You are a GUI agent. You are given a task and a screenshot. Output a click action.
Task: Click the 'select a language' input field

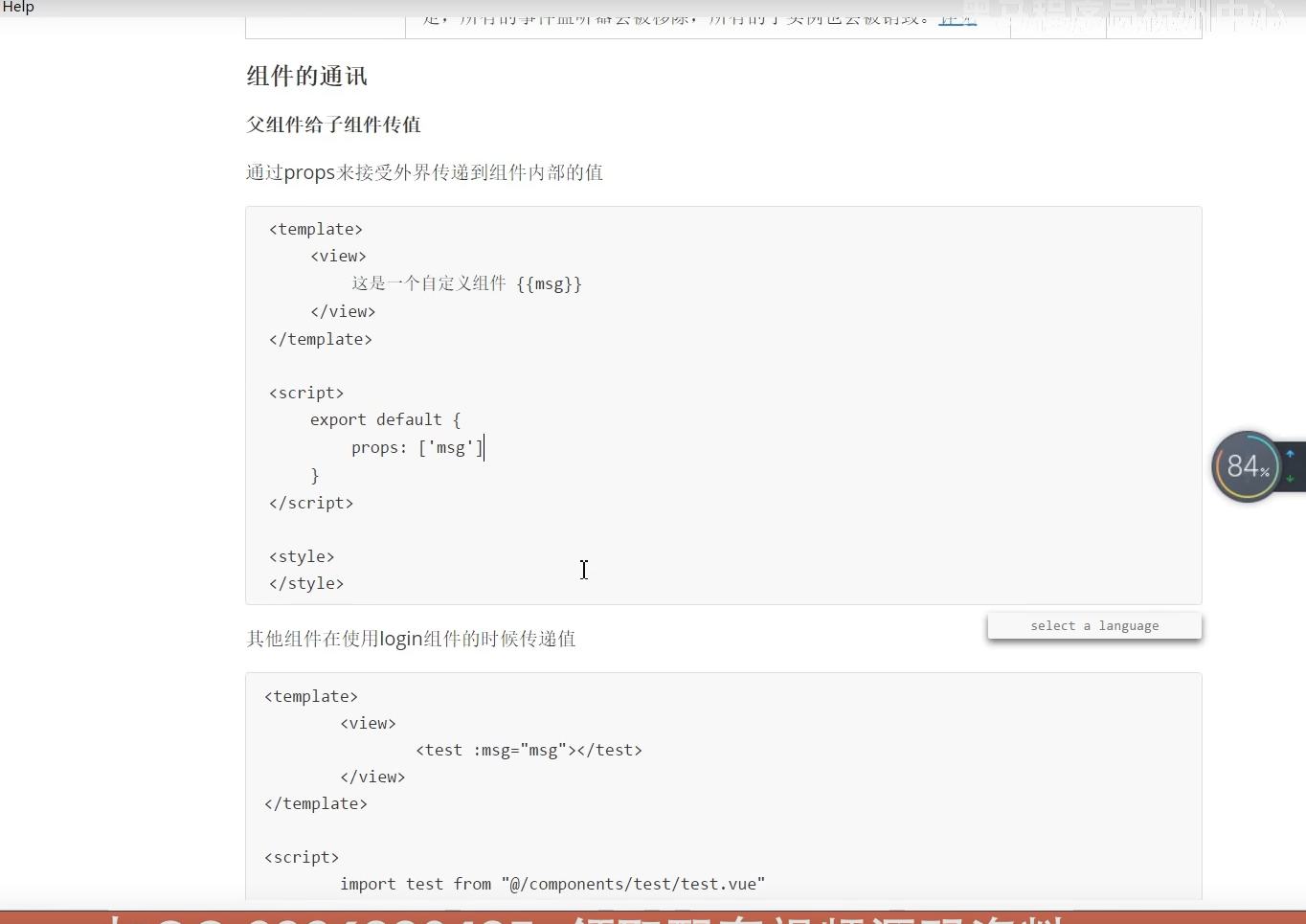click(x=1094, y=625)
